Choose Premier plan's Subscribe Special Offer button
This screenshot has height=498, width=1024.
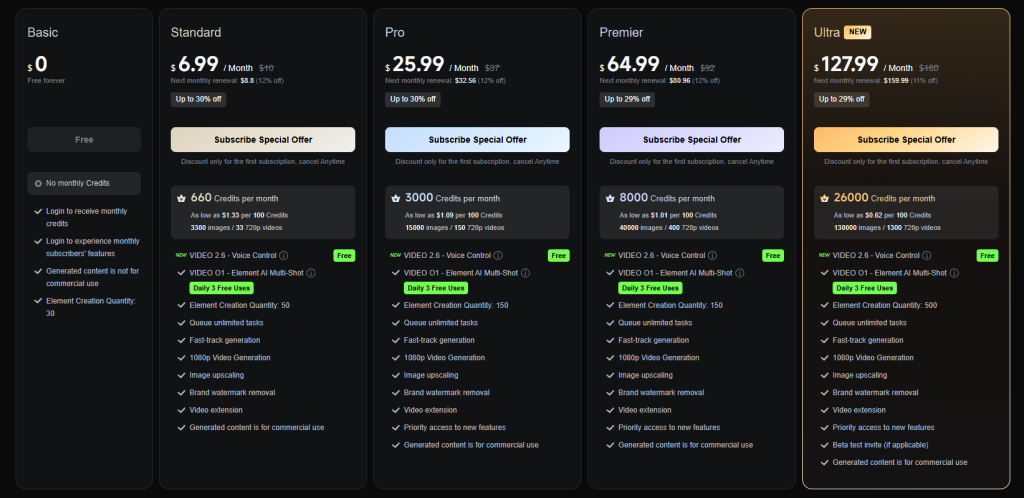692,139
